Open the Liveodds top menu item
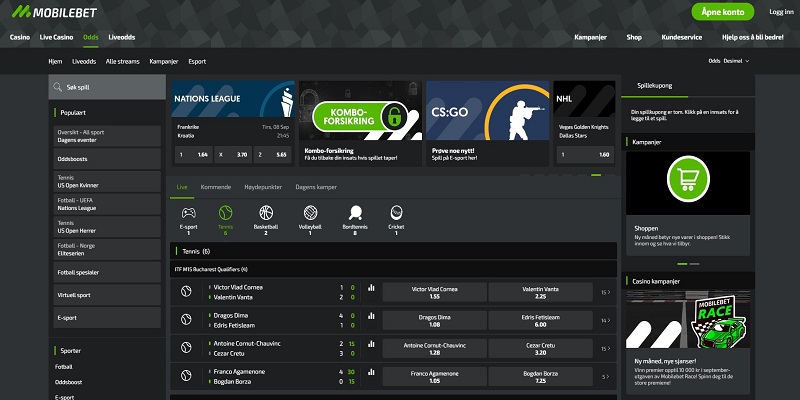 pos(122,37)
